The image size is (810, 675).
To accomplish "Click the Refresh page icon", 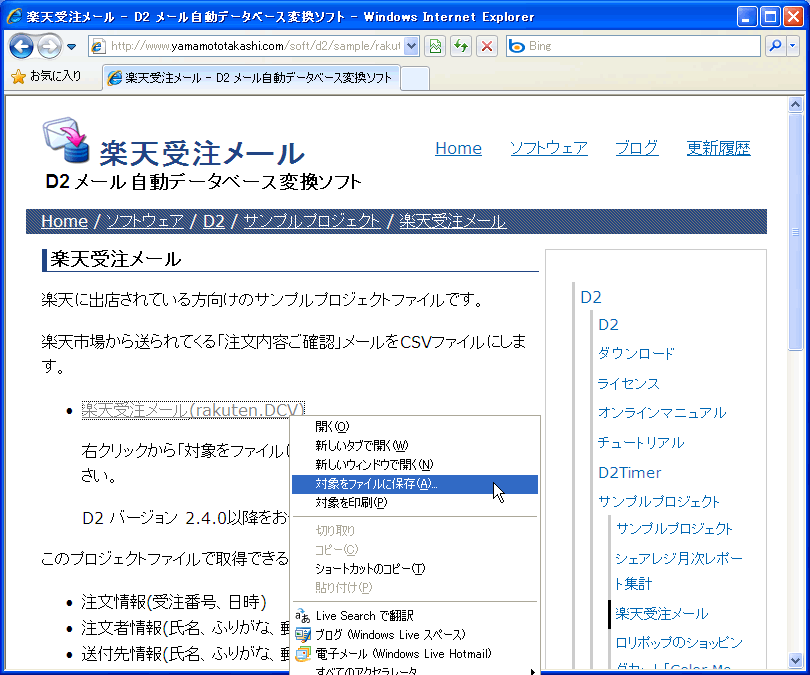I will 461,46.
